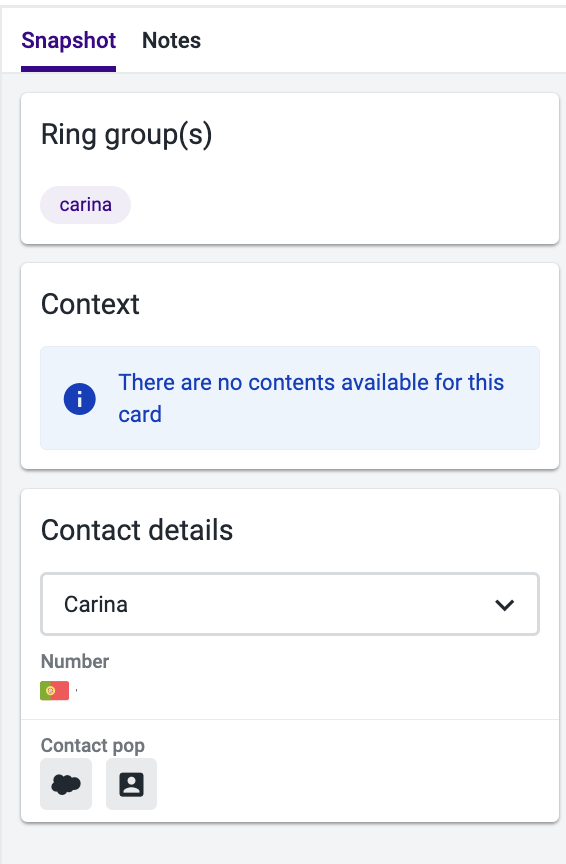Click the Carina text in the selector
The height and width of the screenshot is (864, 566).
point(96,604)
